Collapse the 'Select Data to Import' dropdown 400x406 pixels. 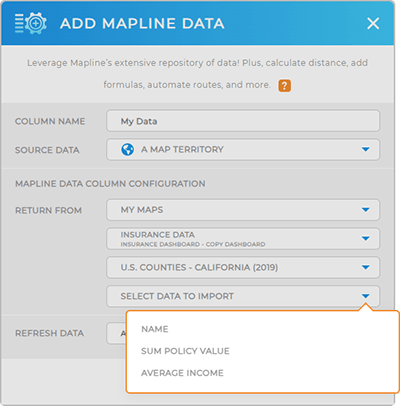tap(243, 296)
